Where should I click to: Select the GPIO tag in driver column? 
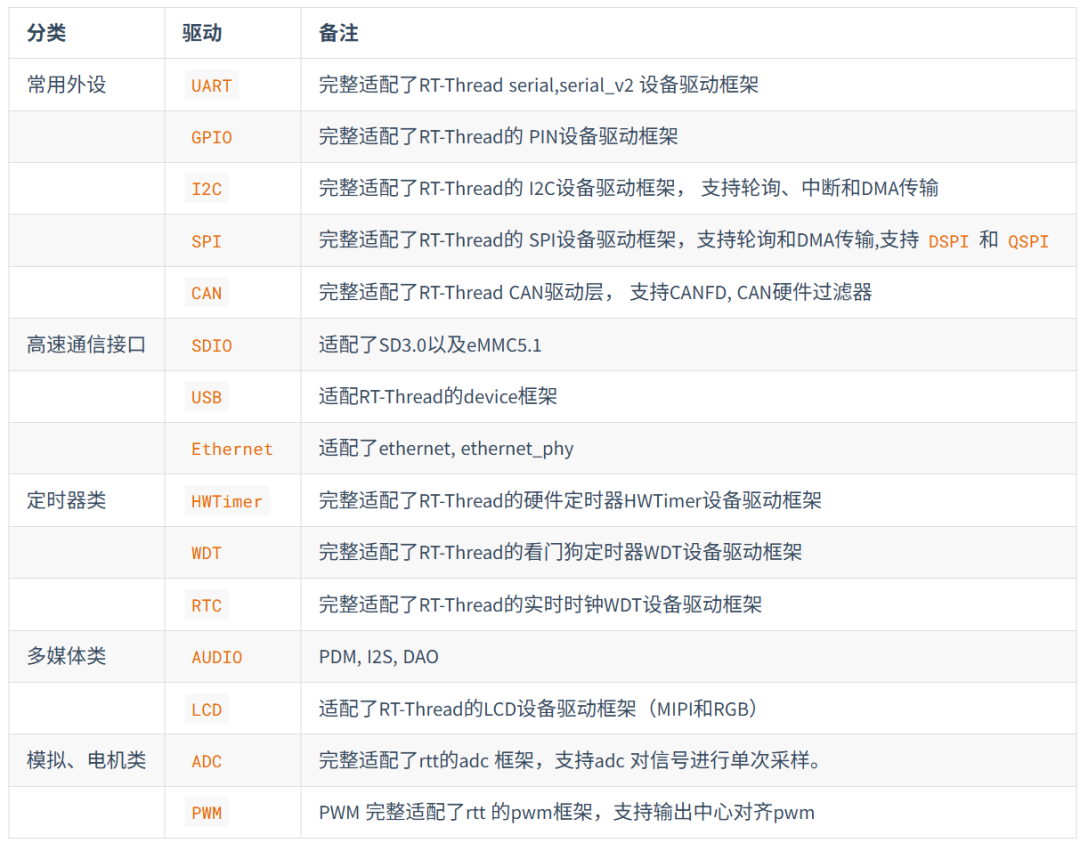211,138
